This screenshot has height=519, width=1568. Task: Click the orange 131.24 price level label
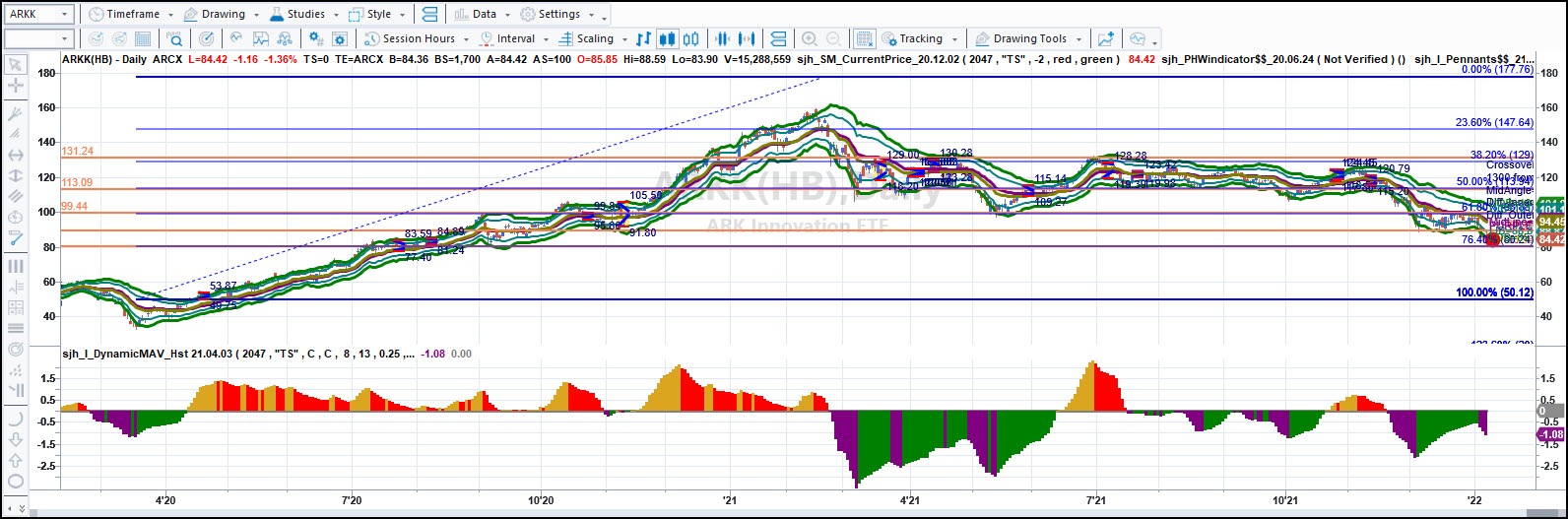[77, 152]
